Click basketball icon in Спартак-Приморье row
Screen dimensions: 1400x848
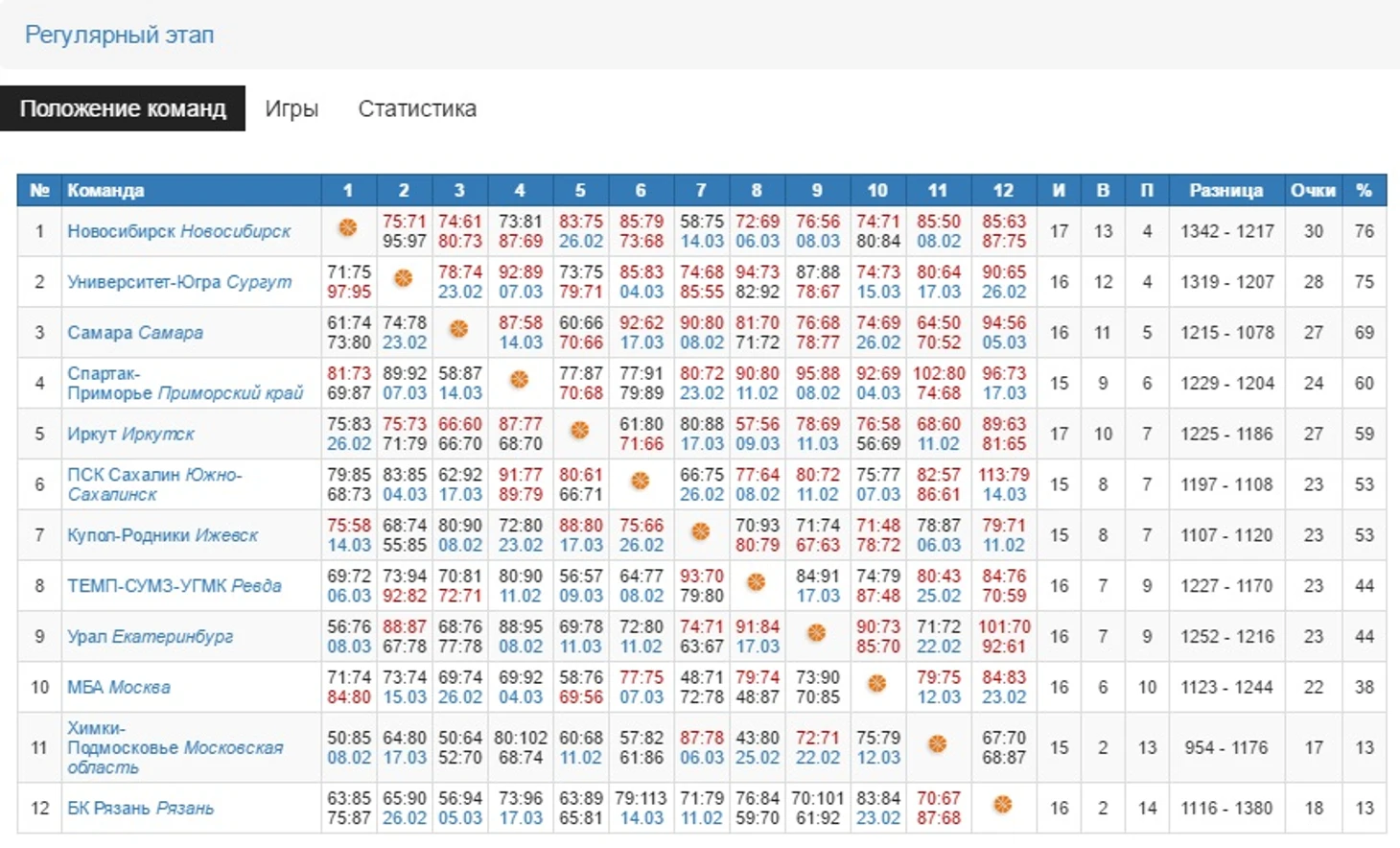click(x=520, y=380)
